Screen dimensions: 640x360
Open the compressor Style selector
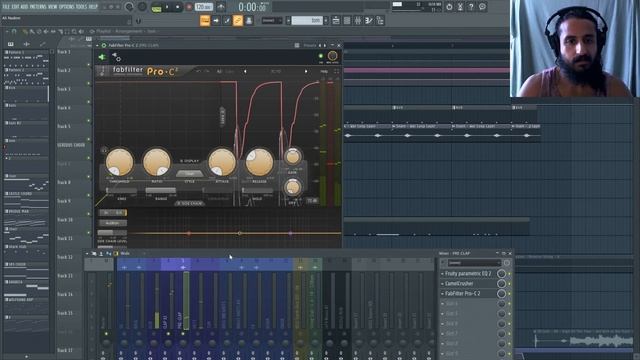pyautogui.click(x=189, y=173)
